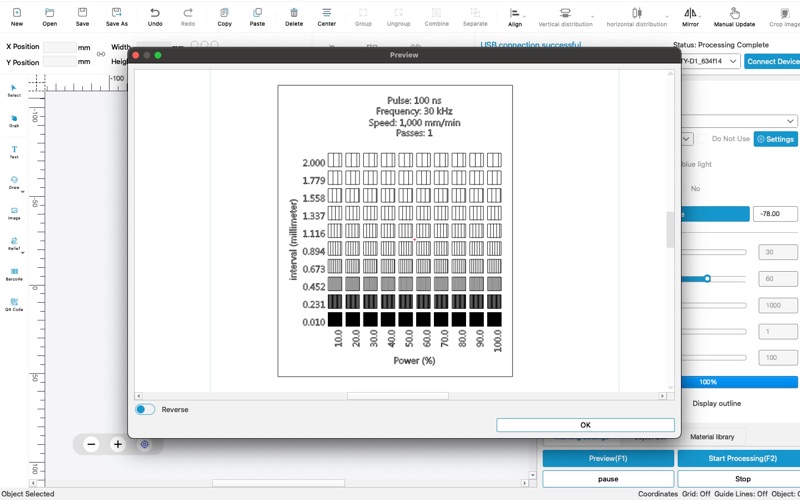Activate the Grab tool

coord(14,121)
